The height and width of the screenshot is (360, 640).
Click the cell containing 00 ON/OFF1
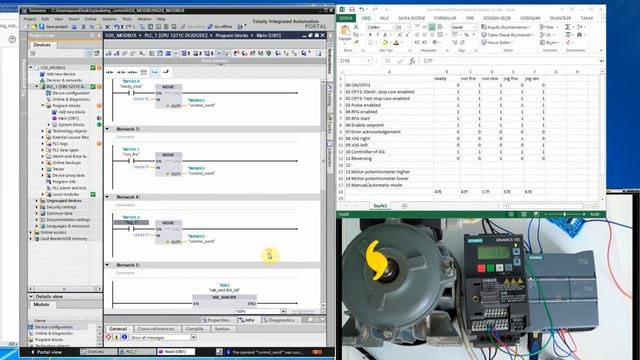pos(389,85)
